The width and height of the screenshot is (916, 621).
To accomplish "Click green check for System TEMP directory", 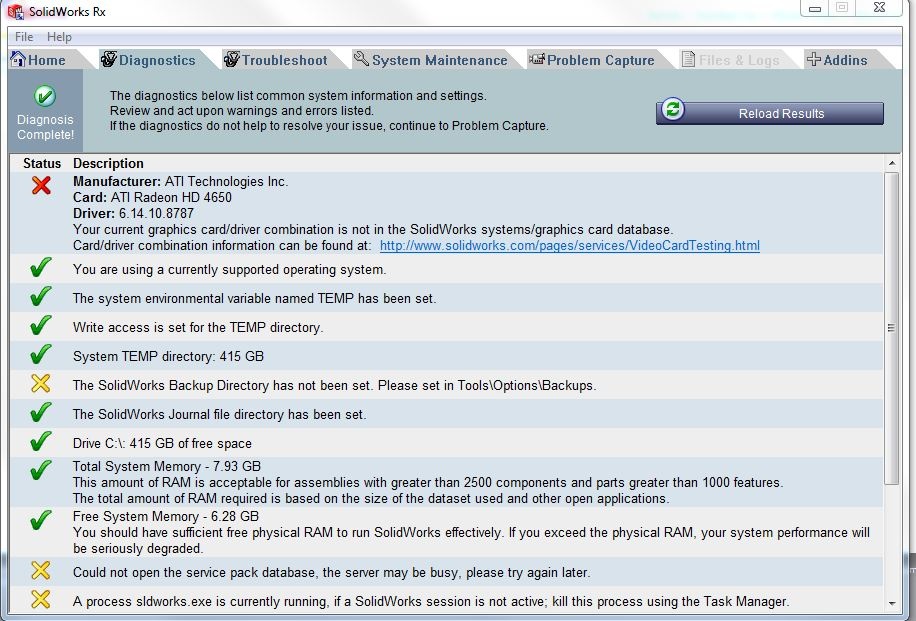I will point(40,355).
